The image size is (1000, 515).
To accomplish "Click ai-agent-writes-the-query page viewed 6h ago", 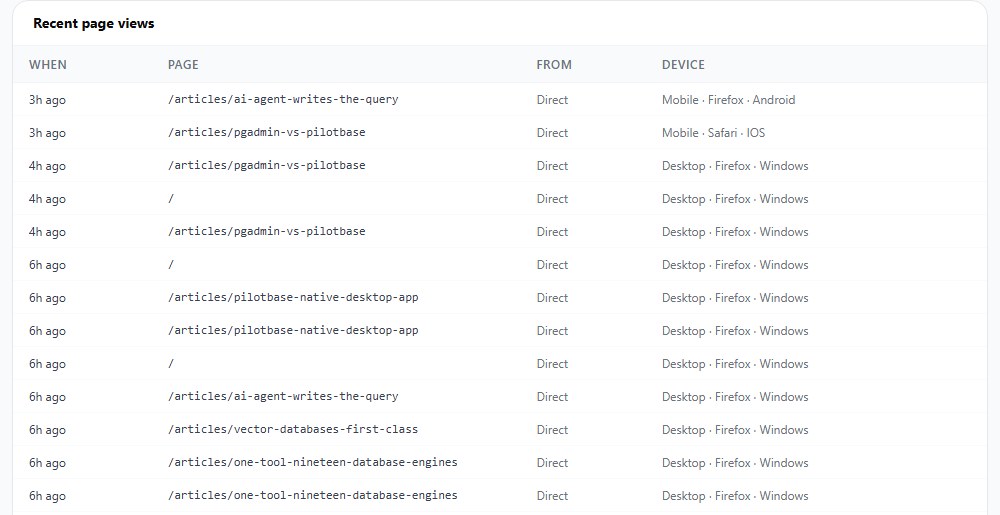I will (283, 396).
